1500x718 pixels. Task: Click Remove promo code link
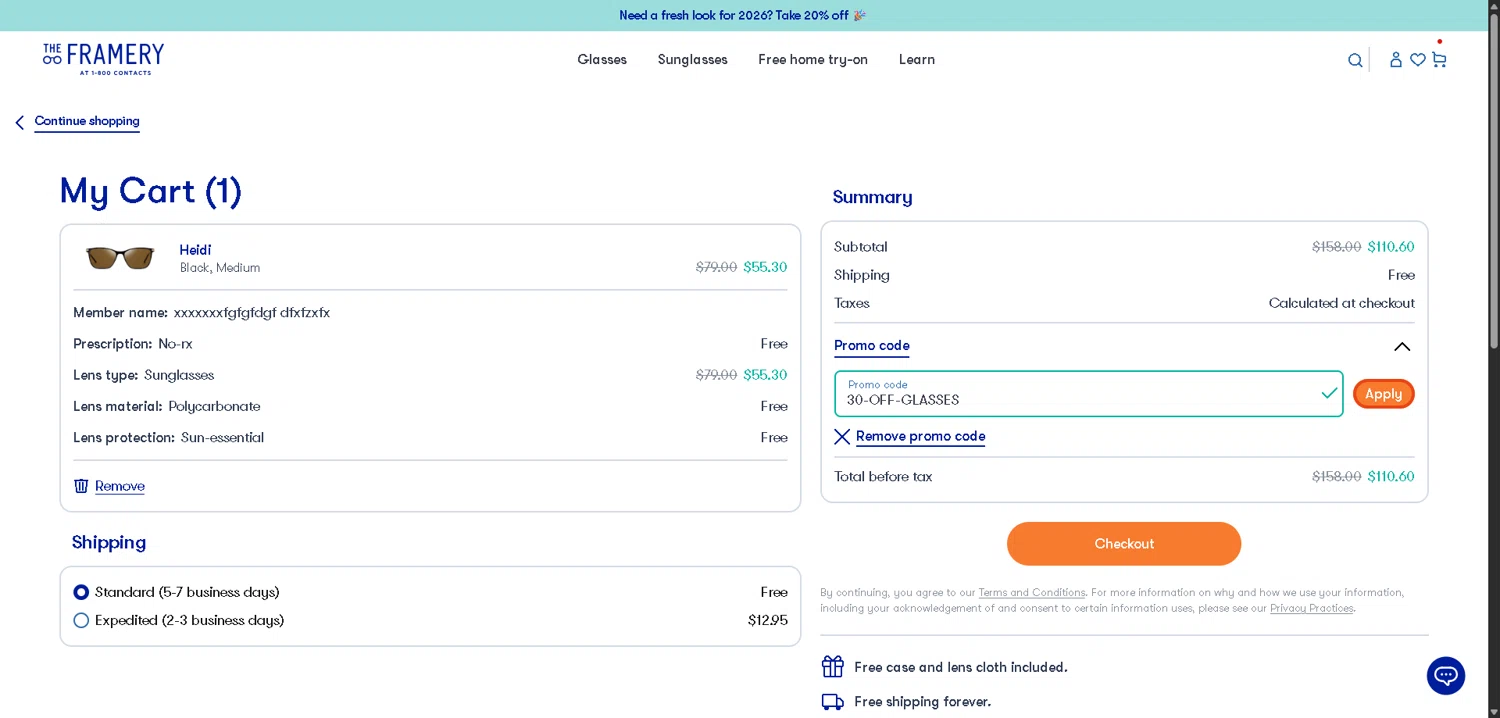[x=920, y=436]
